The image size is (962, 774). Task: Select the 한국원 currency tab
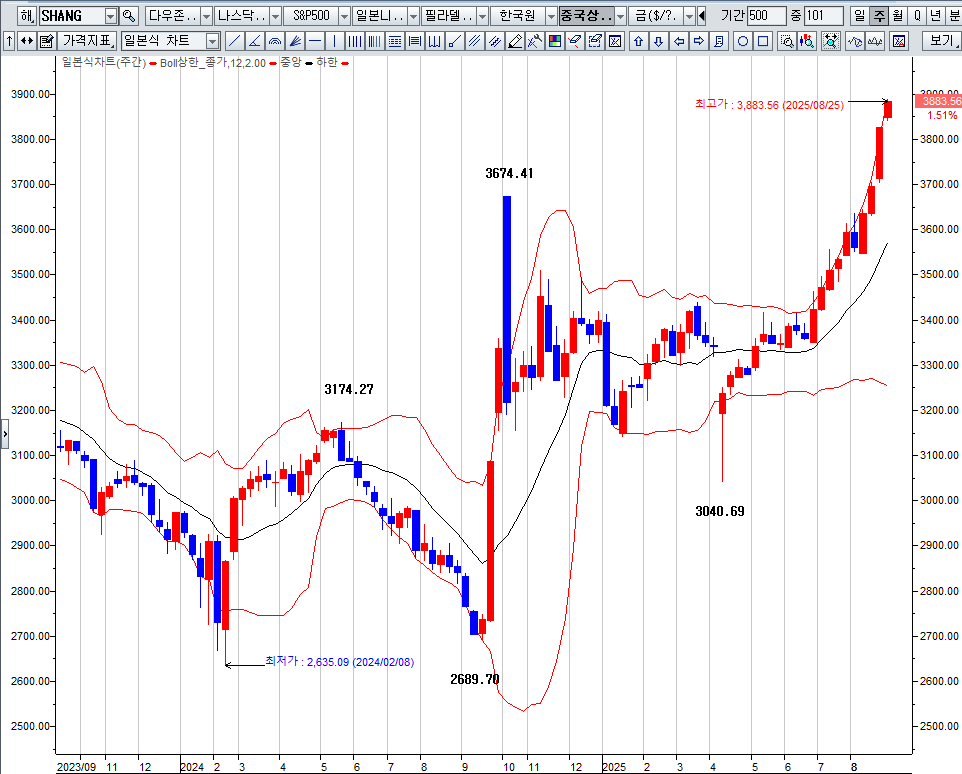point(517,16)
